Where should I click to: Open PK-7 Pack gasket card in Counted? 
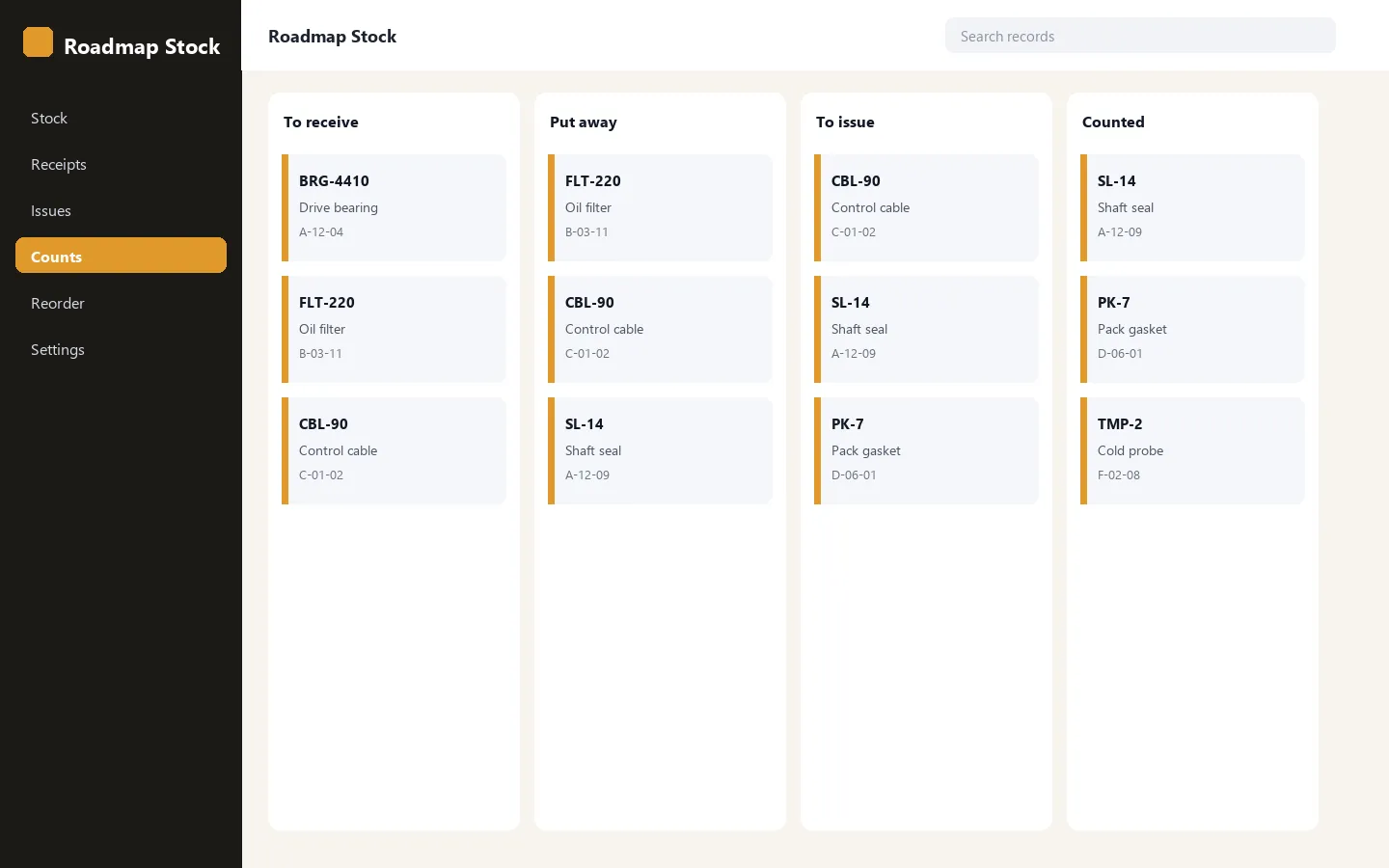[1192, 329]
